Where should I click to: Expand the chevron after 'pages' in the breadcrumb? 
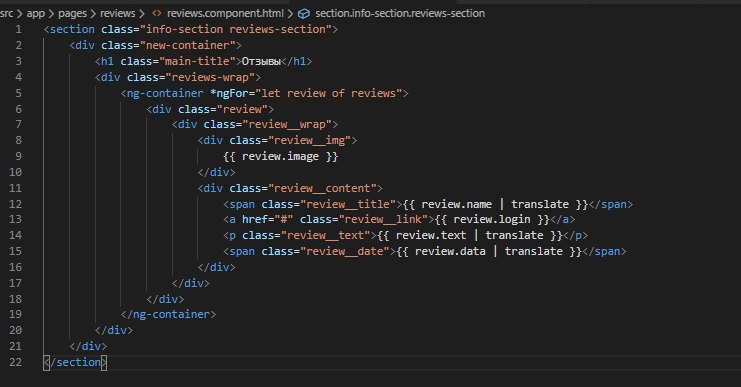tap(93, 13)
